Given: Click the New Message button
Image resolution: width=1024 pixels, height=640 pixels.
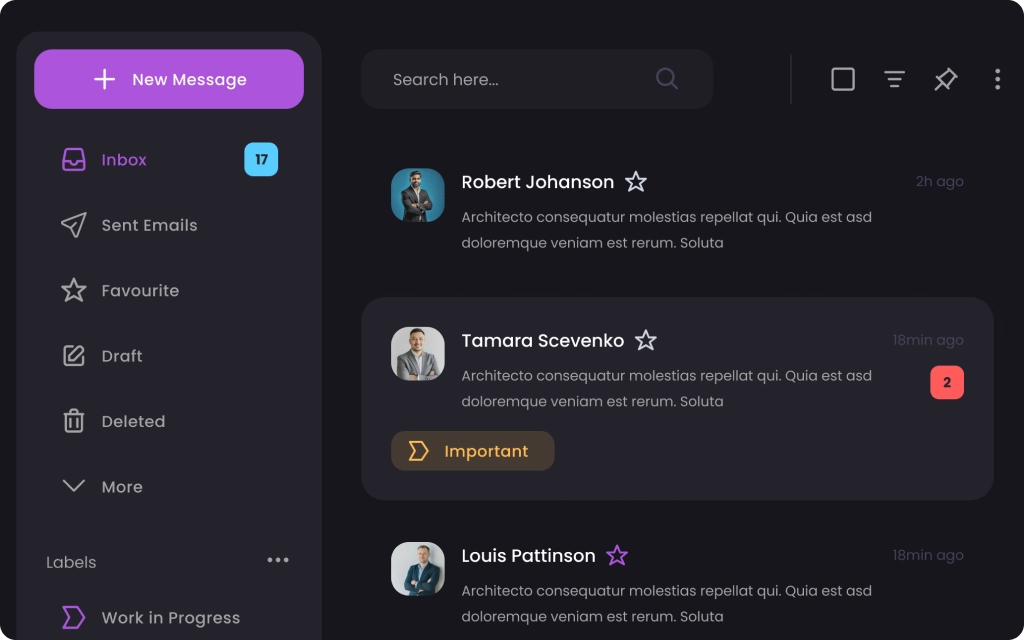Looking at the screenshot, I should 168,79.
